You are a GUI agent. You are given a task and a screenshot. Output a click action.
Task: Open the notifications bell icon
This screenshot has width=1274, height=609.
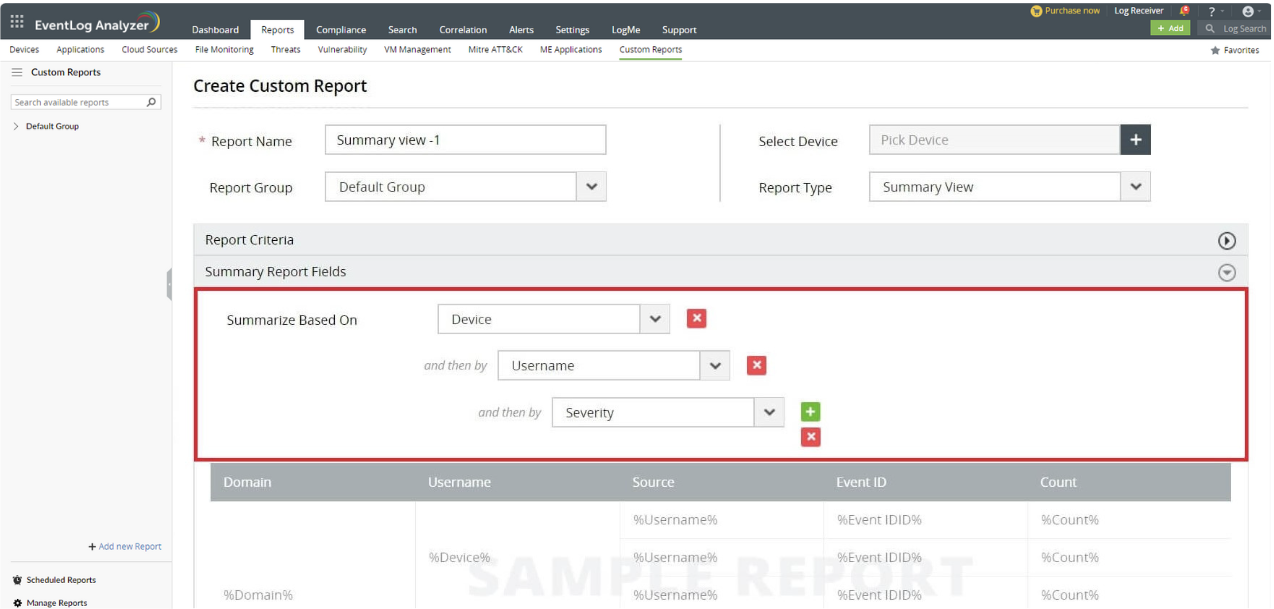click(x=1185, y=11)
